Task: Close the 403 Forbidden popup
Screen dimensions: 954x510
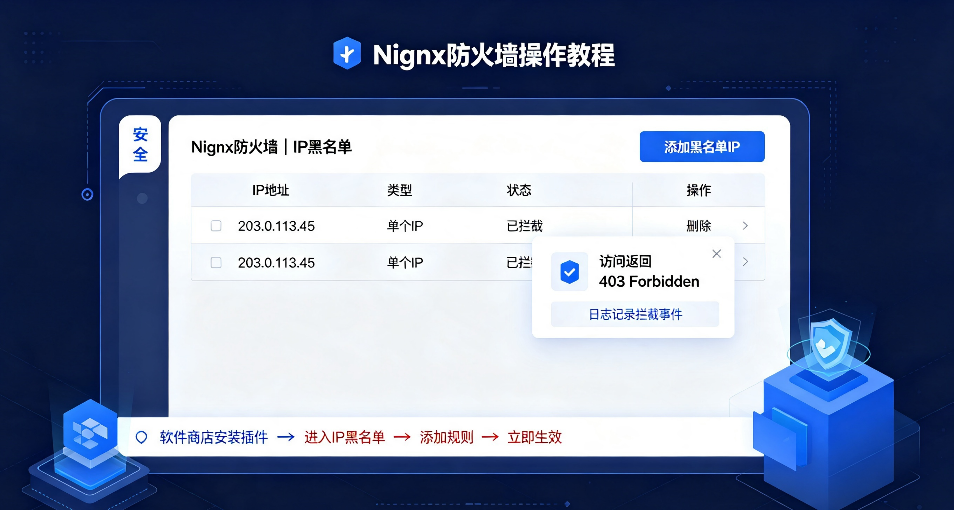Action: click(x=717, y=254)
